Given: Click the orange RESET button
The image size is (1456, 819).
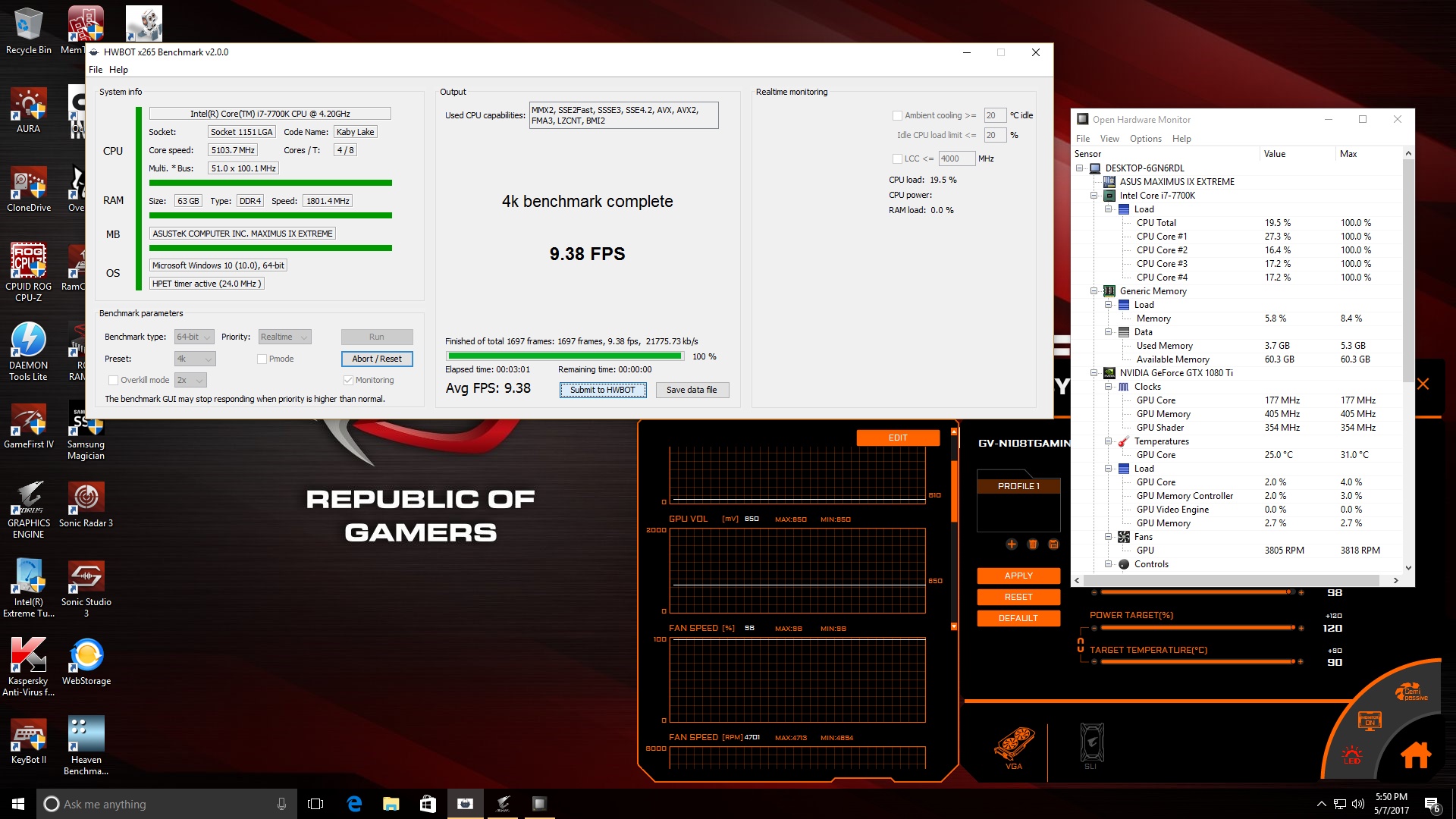Looking at the screenshot, I should pos(1018,597).
